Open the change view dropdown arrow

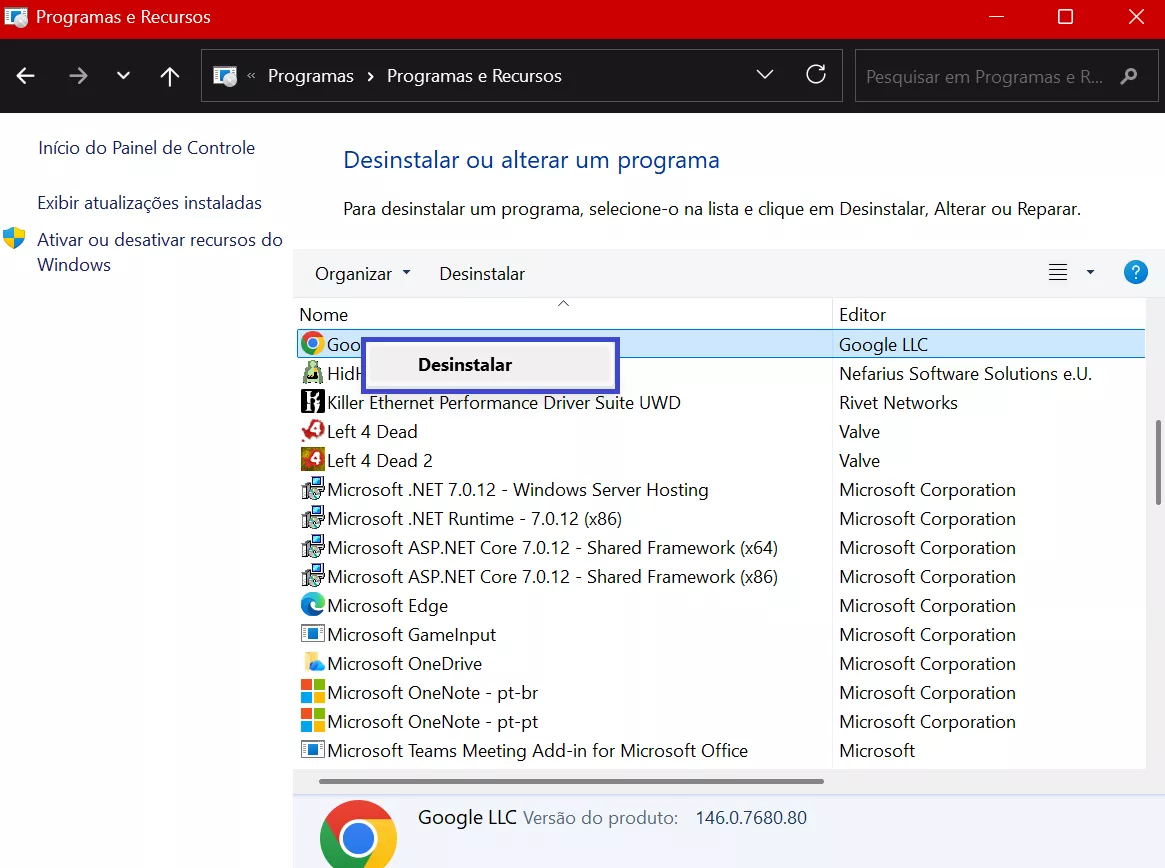(x=1090, y=271)
